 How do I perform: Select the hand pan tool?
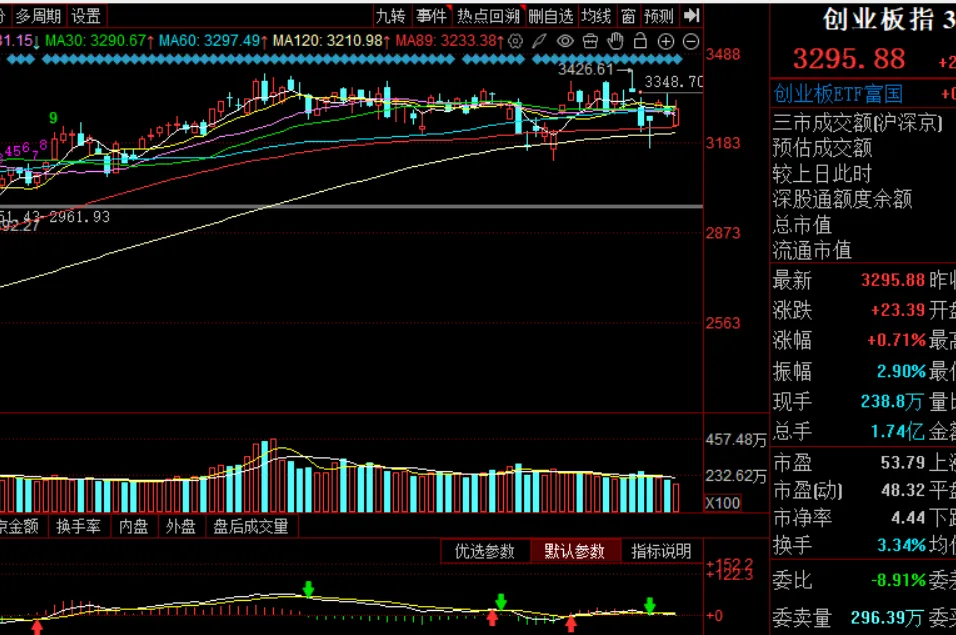click(616, 41)
